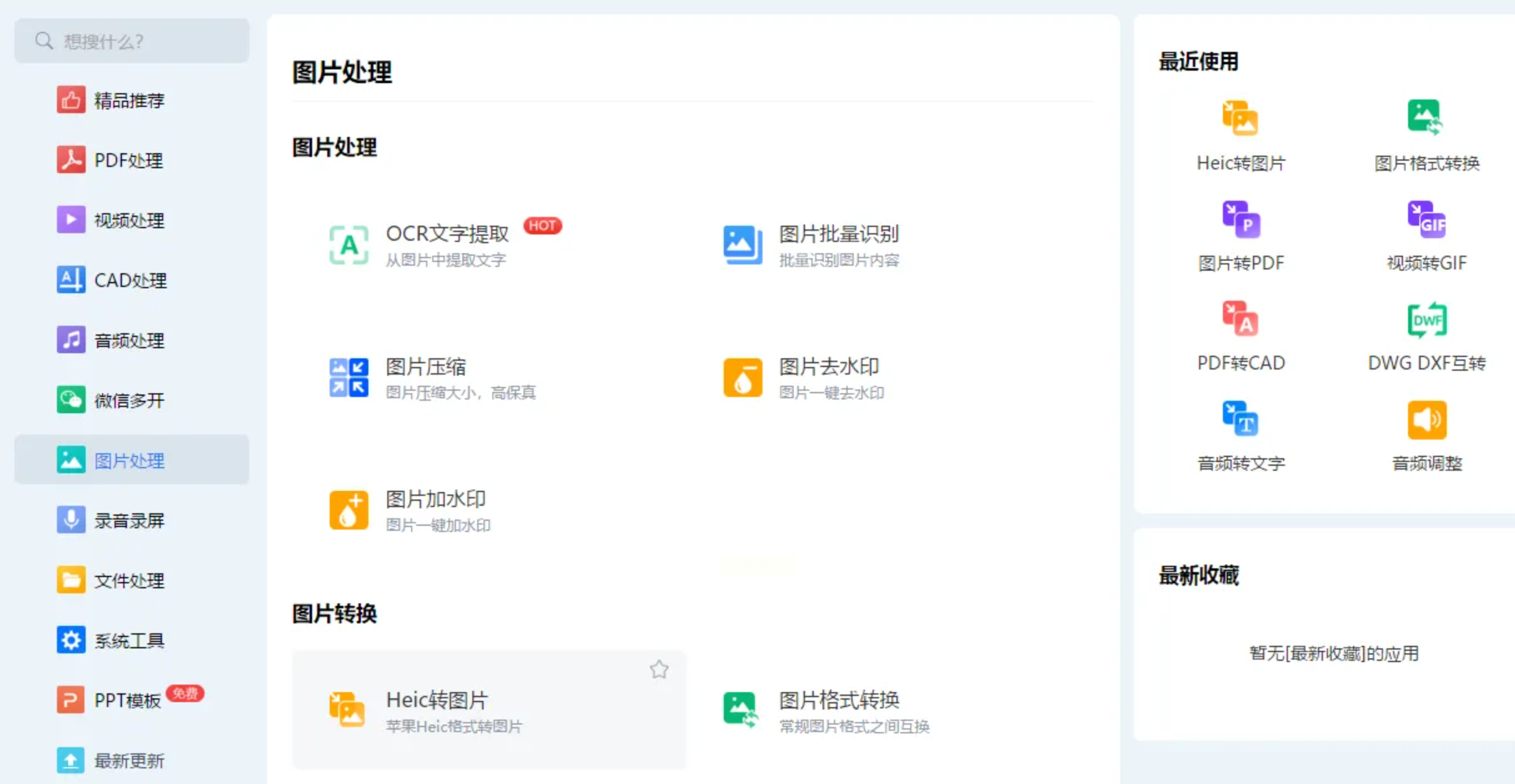This screenshot has width=1515, height=784.
Task: Open recent 音频转文字 icon
Action: click(x=1240, y=420)
